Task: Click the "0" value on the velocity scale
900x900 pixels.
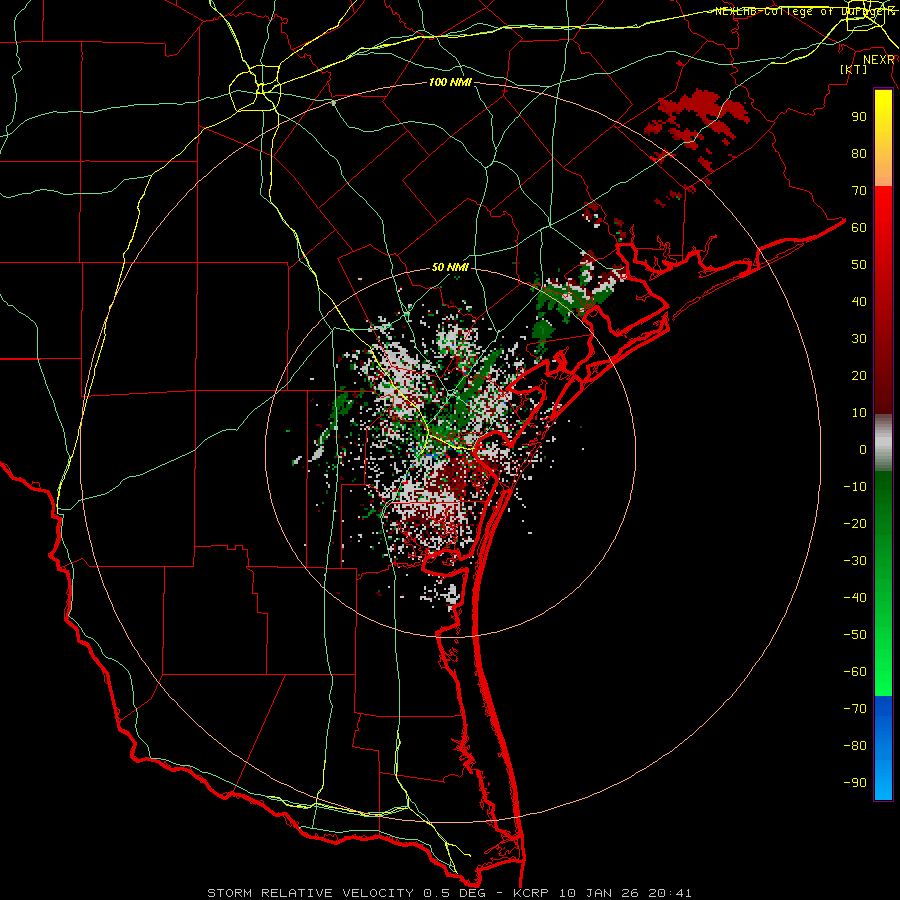Action: coord(863,450)
